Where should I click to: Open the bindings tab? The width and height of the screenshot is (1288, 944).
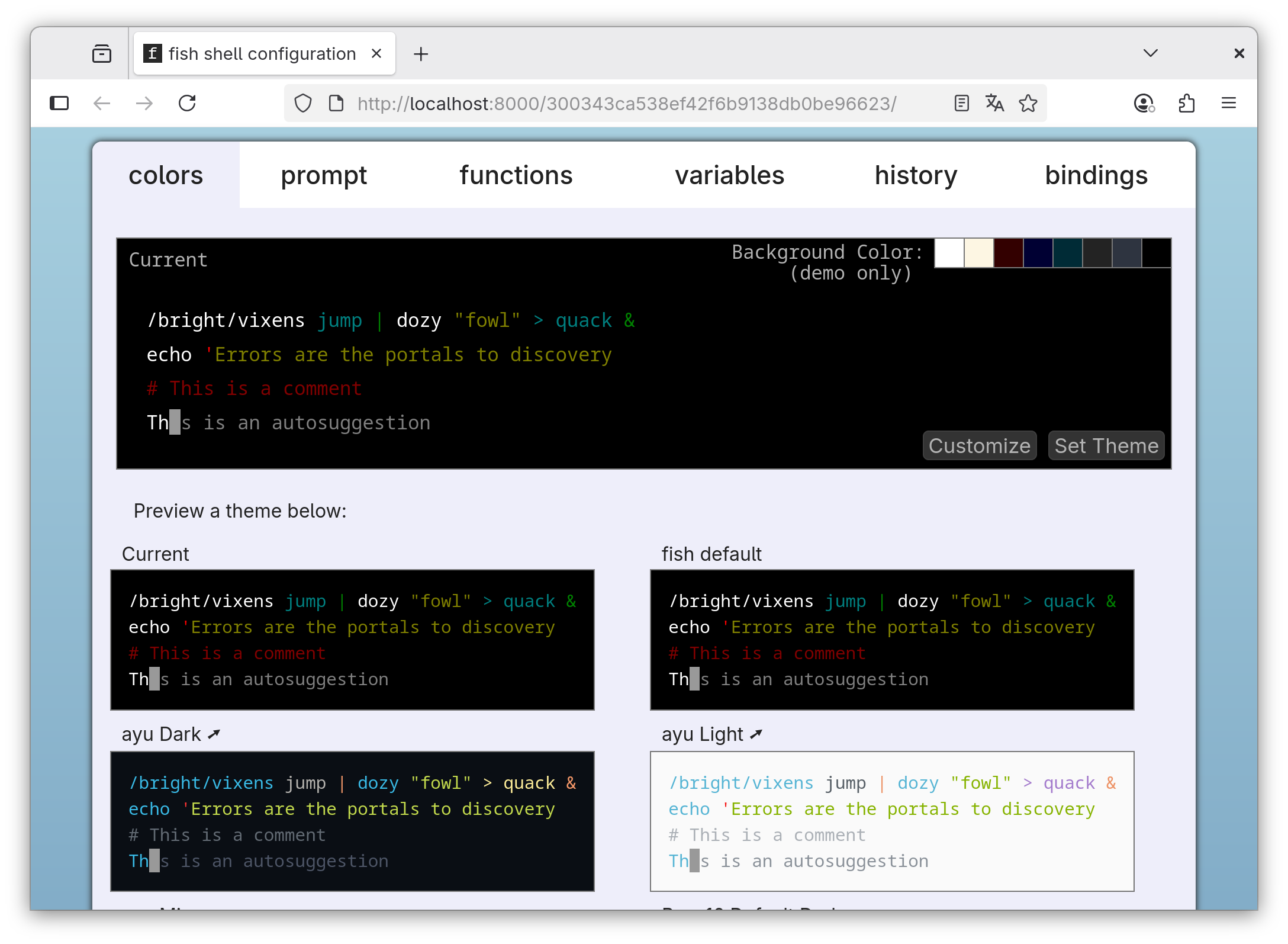(1096, 175)
